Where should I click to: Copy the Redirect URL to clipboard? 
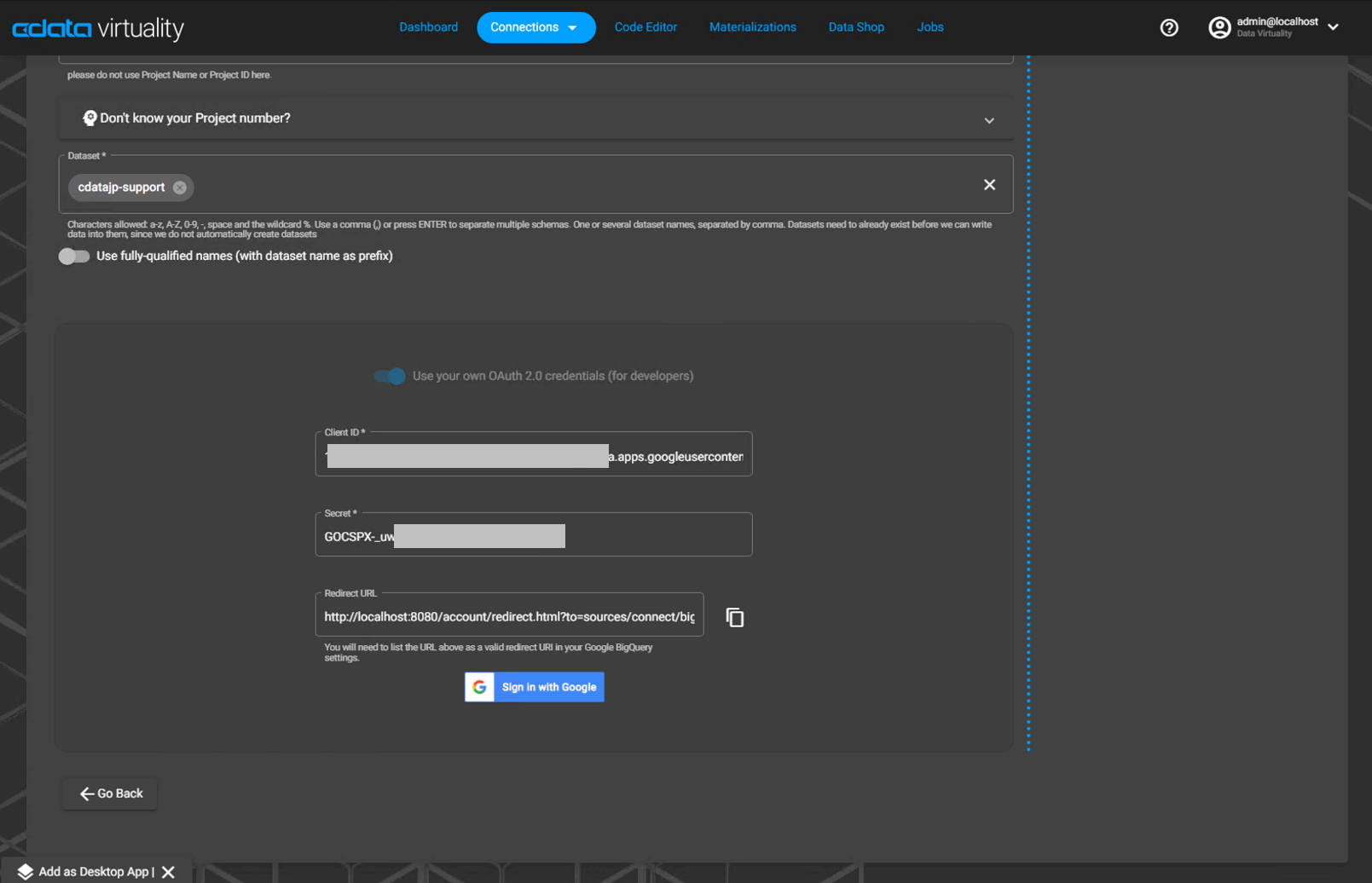[x=734, y=617]
